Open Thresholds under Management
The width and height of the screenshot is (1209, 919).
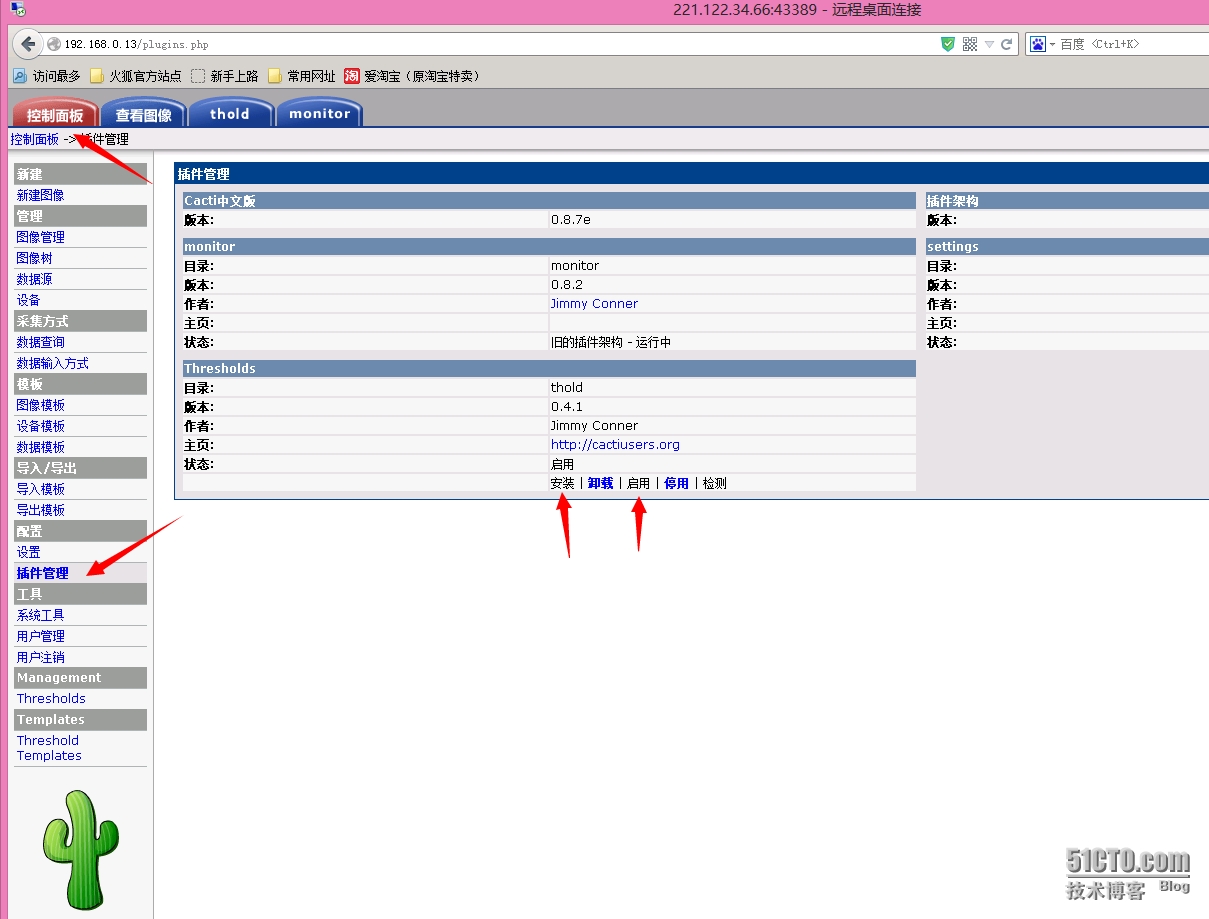pyautogui.click(x=51, y=699)
